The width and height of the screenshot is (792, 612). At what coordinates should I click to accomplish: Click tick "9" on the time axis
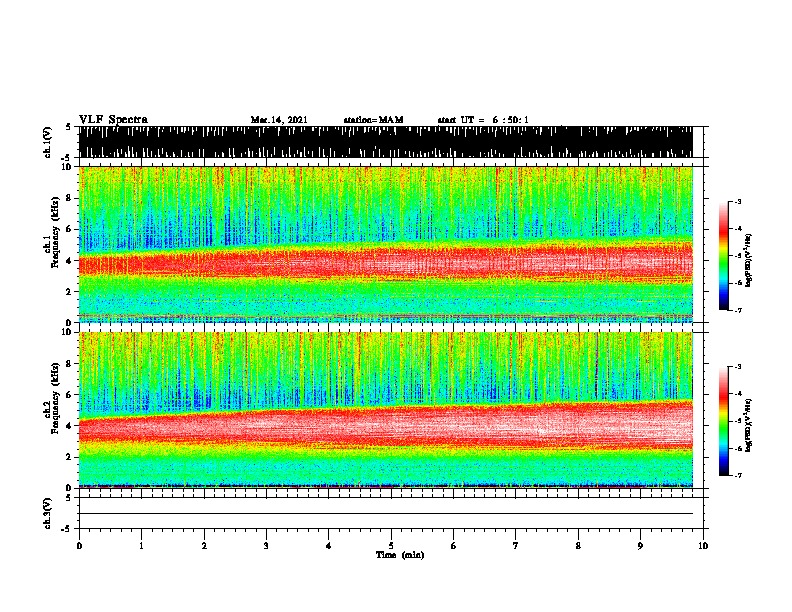coord(640,546)
